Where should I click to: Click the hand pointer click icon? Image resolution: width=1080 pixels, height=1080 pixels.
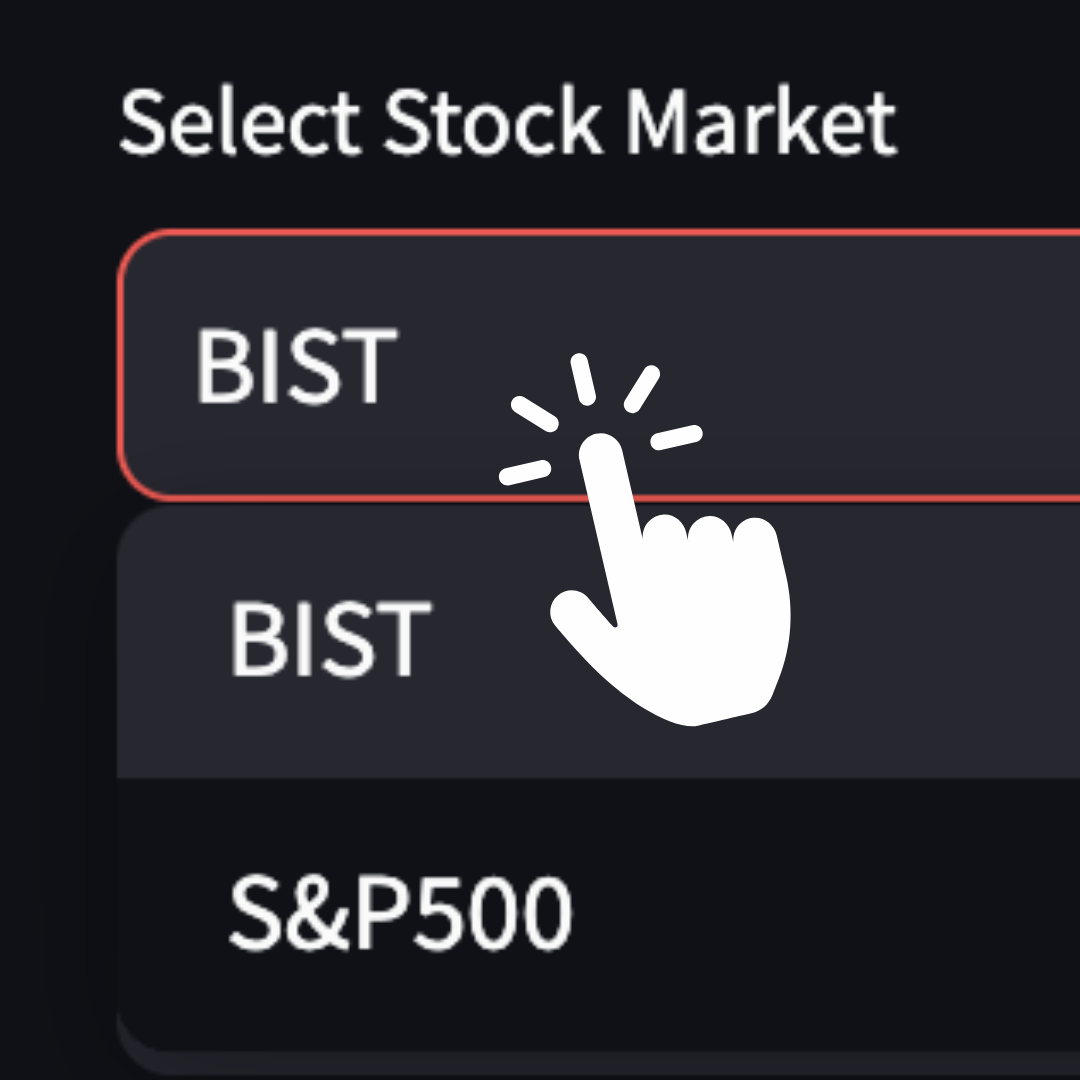pyautogui.click(x=645, y=539)
